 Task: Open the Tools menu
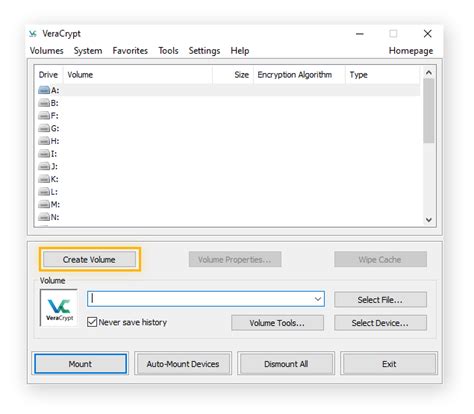click(x=168, y=51)
